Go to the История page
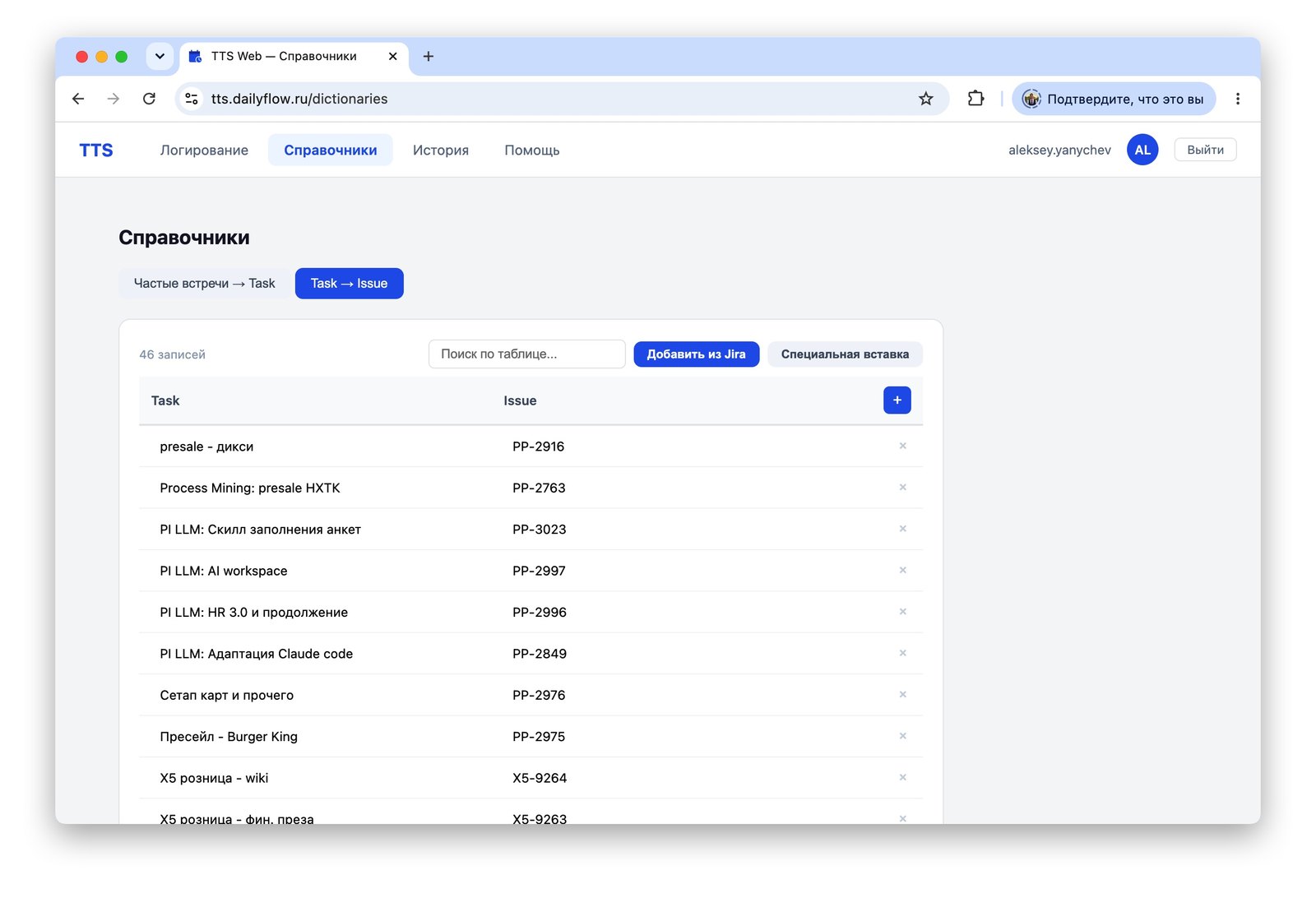 [441, 150]
